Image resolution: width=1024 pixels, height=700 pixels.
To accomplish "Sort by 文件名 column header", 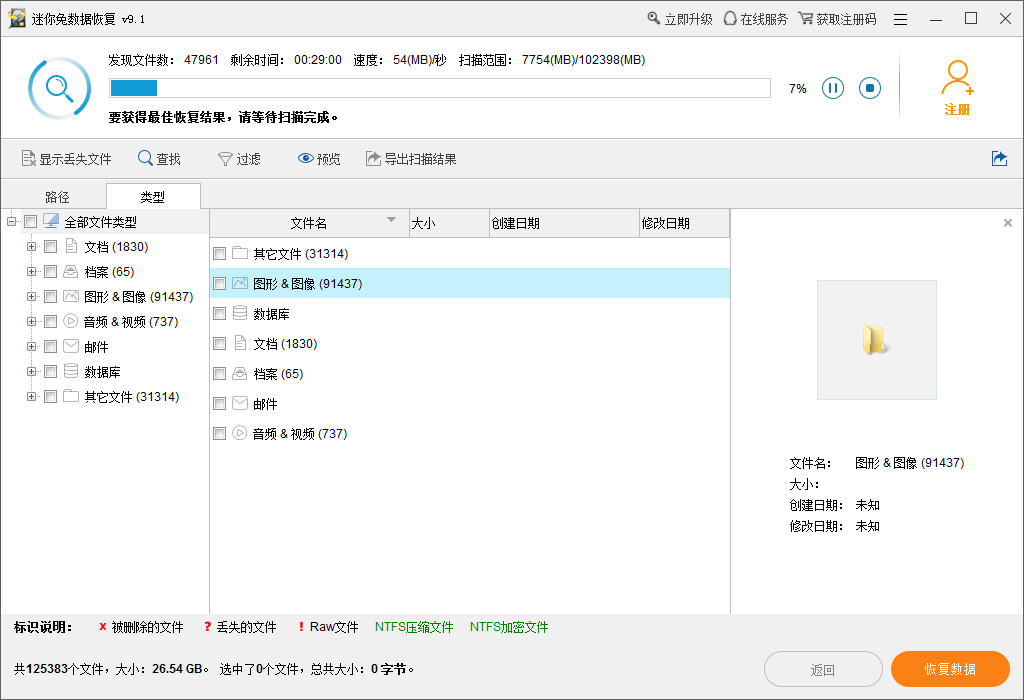I will (309, 223).
